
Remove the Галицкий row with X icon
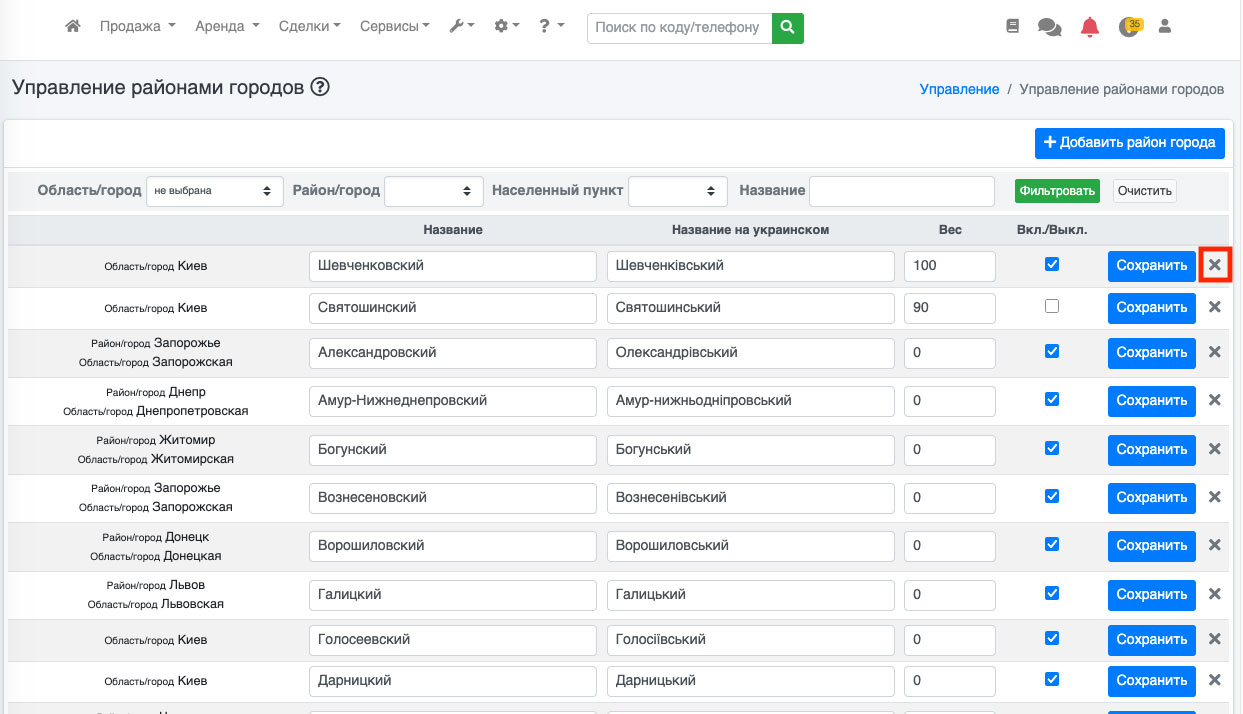click(x=1215, y=594)
